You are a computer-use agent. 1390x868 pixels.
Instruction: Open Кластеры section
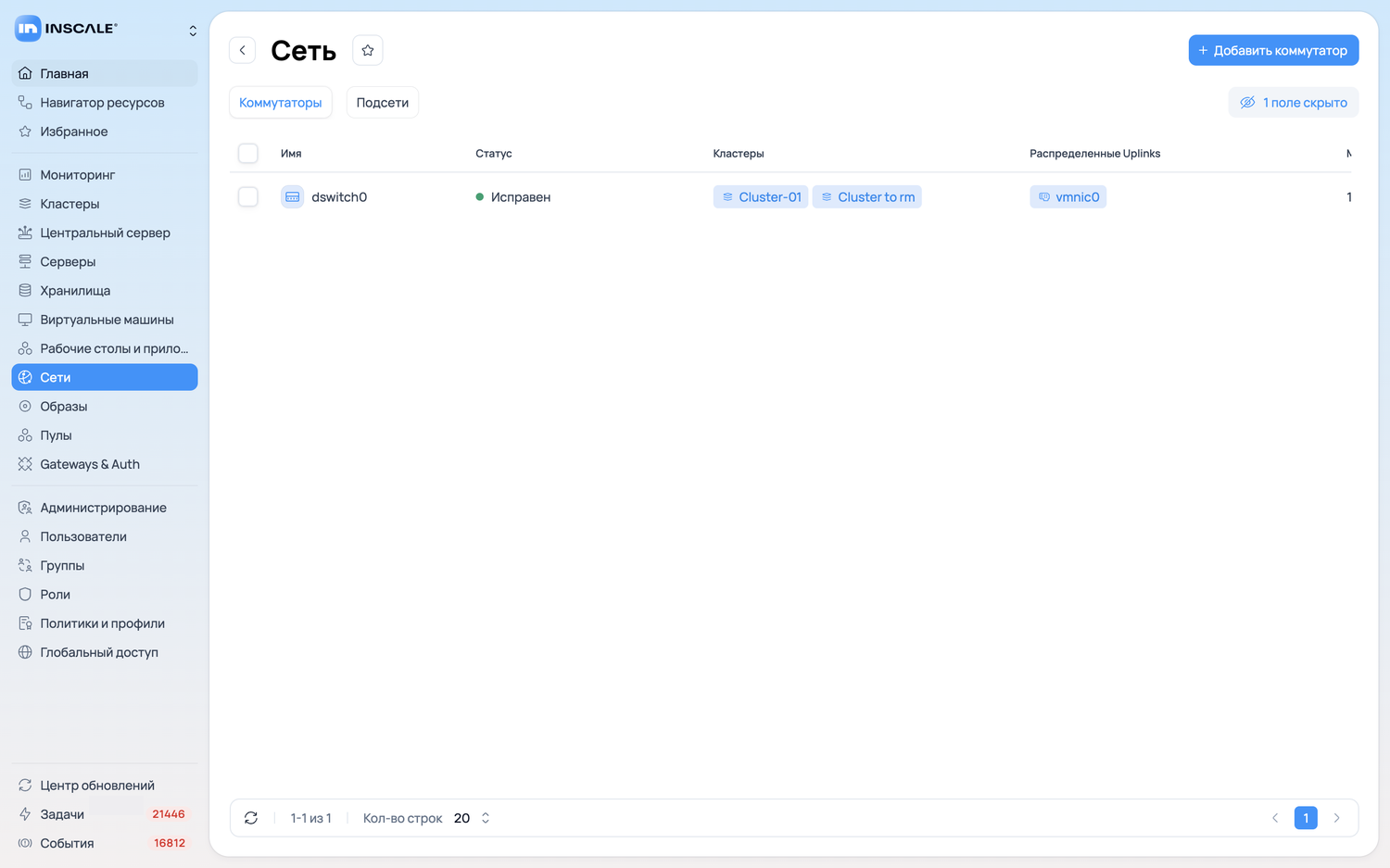105,204
